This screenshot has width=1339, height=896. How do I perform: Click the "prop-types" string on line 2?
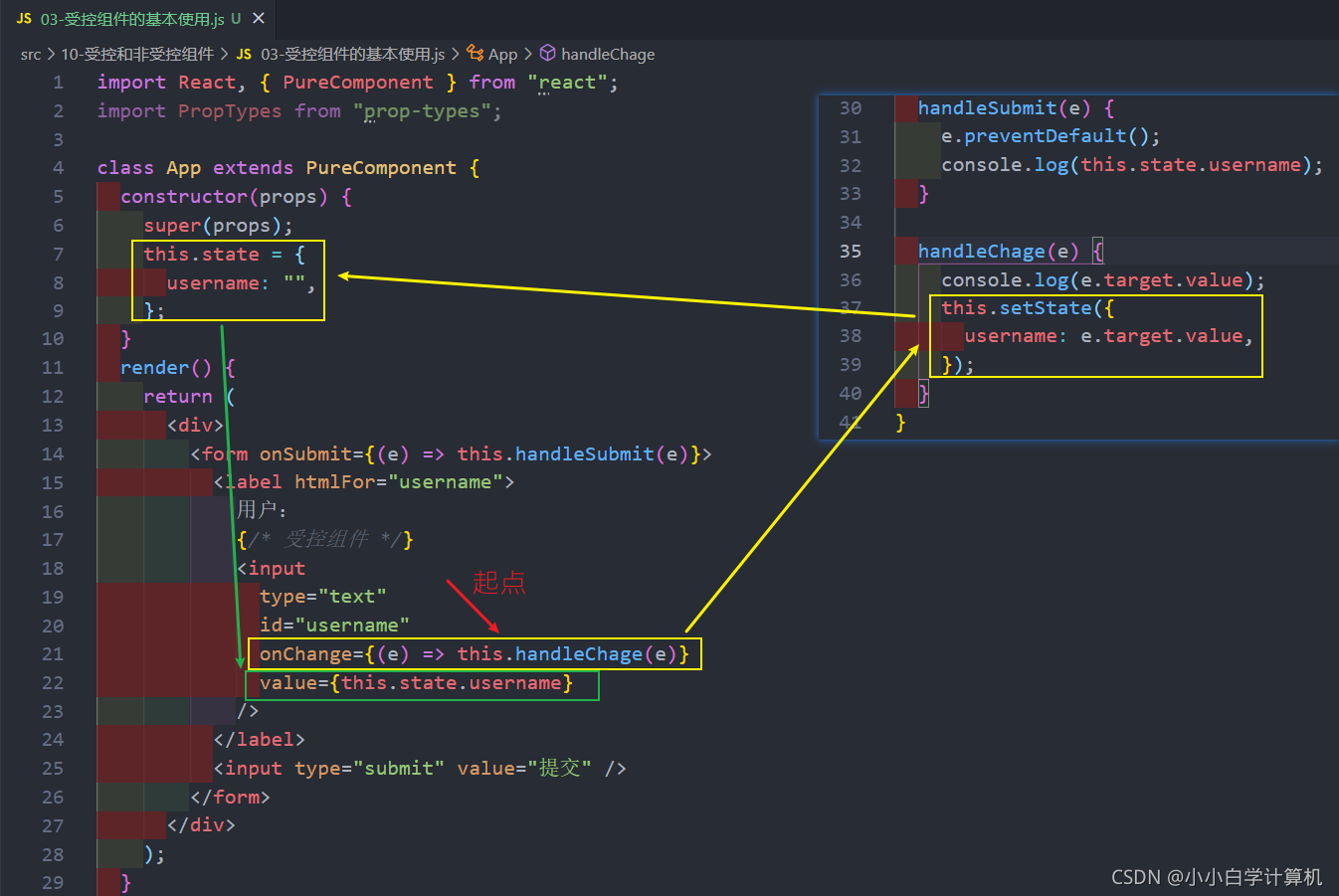[422, 111]
